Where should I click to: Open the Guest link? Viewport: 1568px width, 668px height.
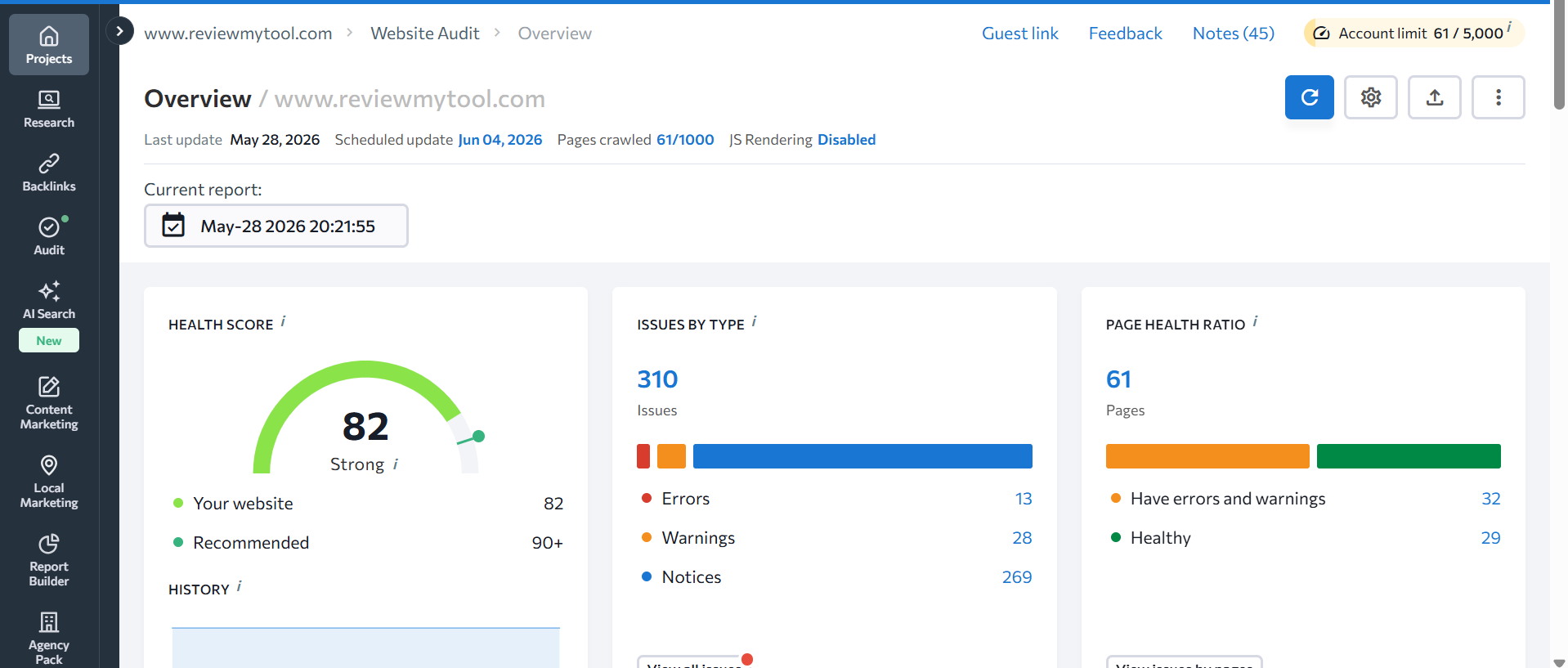click(1020, 34)
